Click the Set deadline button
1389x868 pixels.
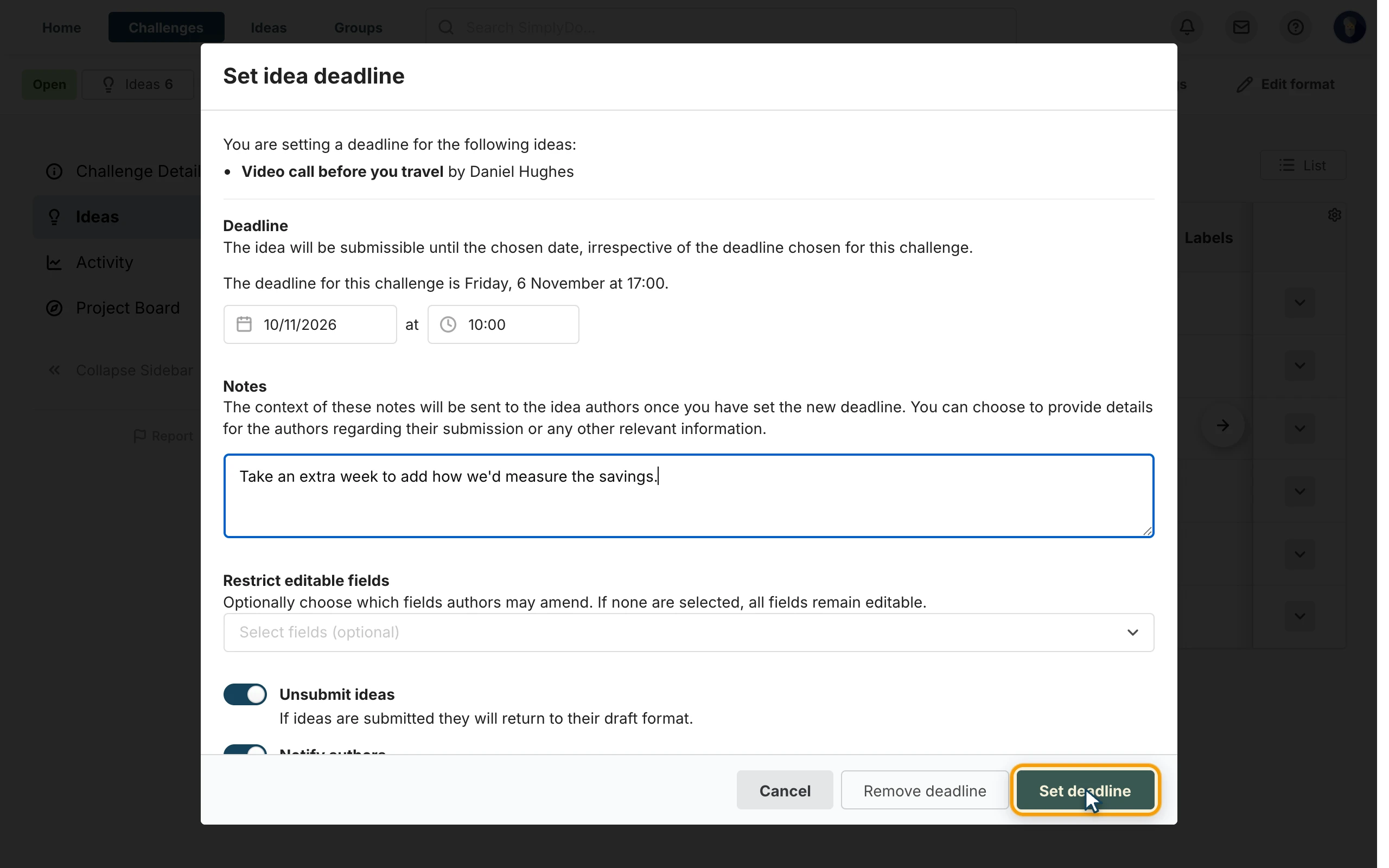(1085, 790)
